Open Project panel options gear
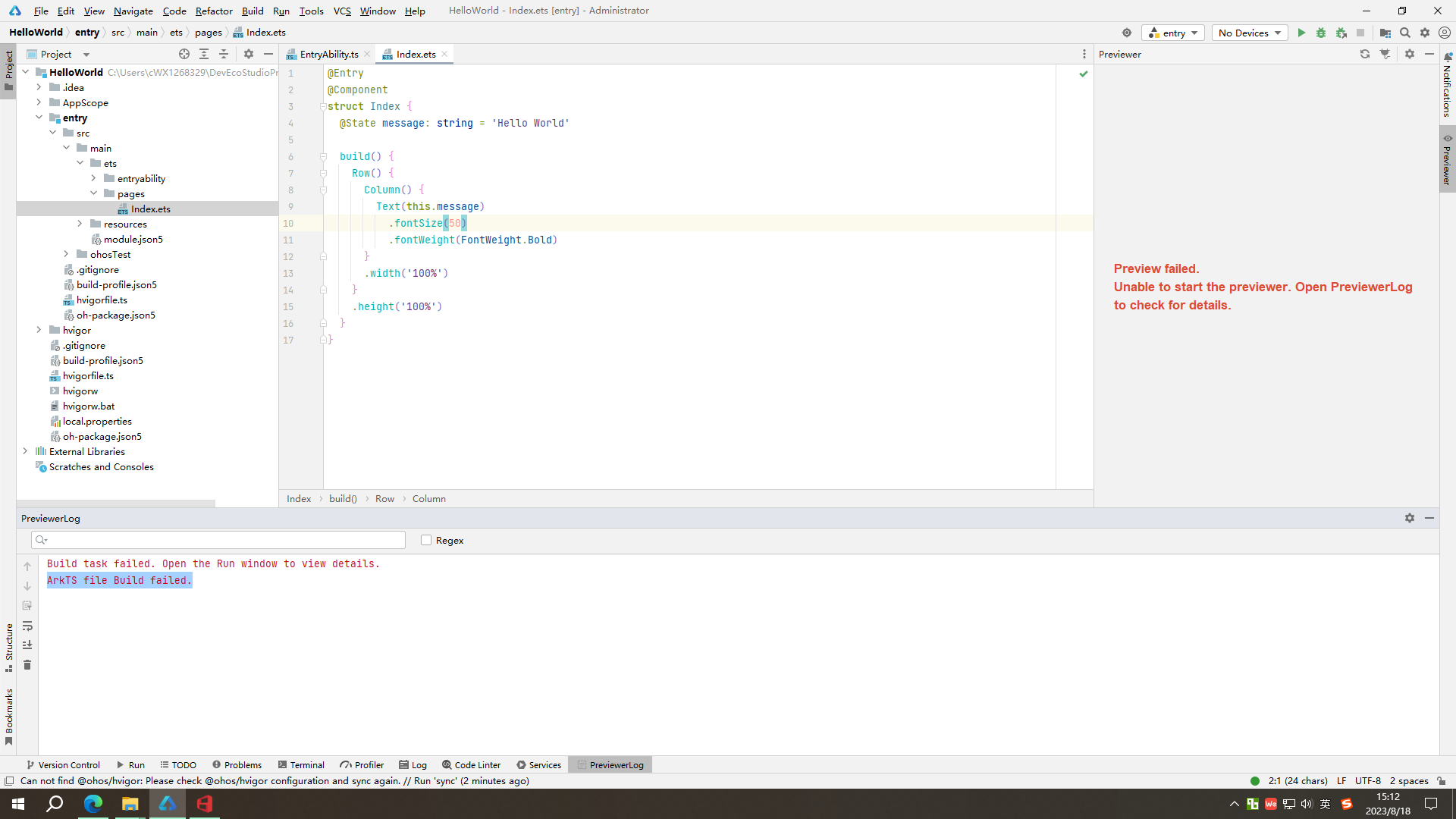1456x819 pixels. click(249, 54)
